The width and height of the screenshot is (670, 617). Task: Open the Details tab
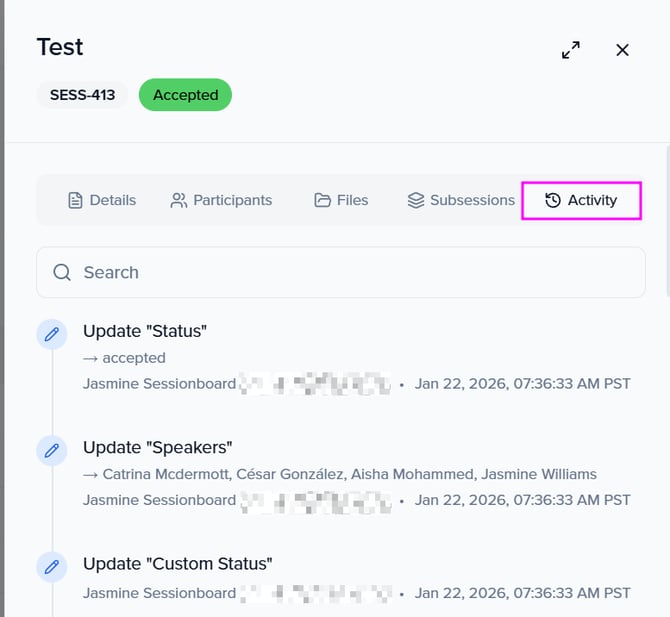pos(102,200)
